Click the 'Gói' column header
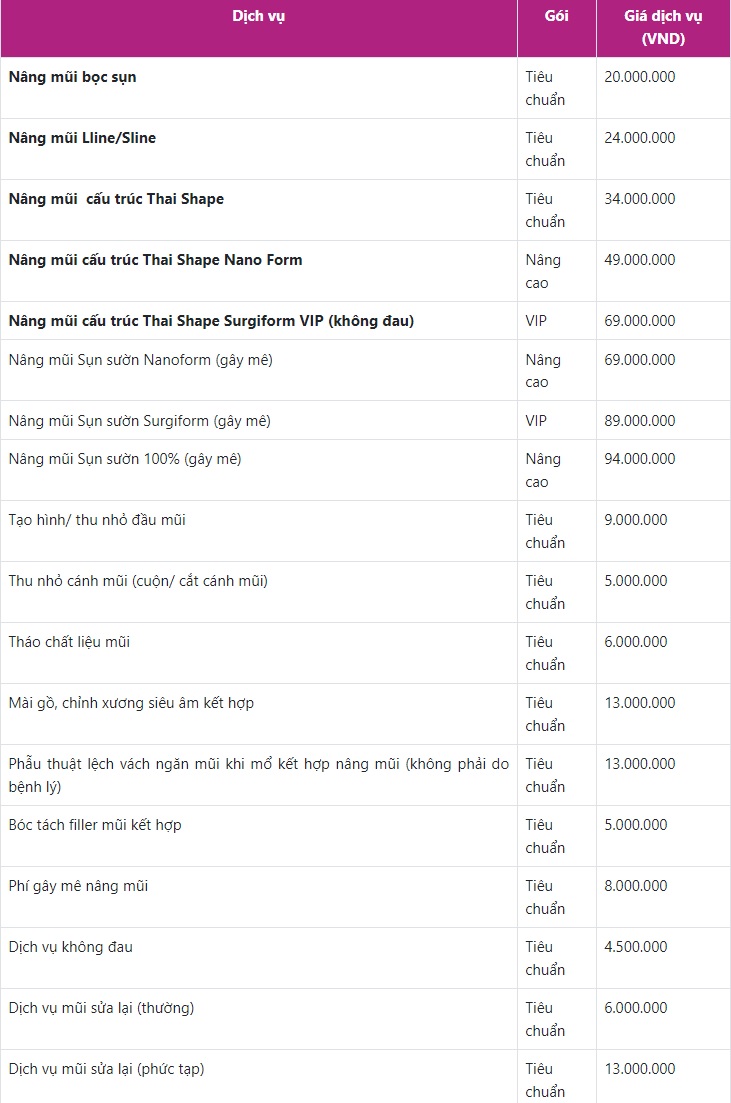The image size is (731, 1103). tap(556, 17)
